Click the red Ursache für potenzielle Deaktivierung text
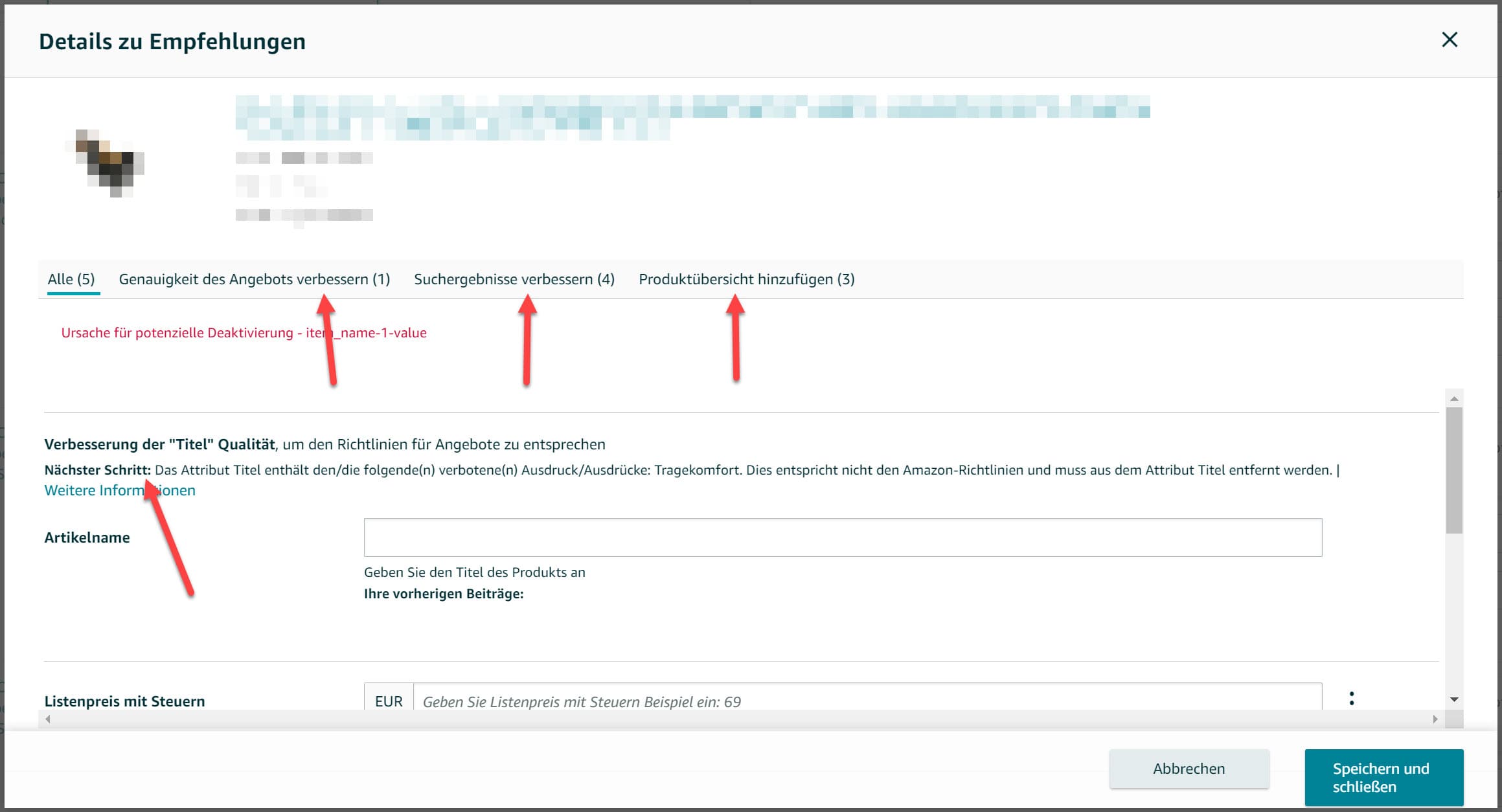The height and width of the screenshot is (812, 1502). click(244, 333)
